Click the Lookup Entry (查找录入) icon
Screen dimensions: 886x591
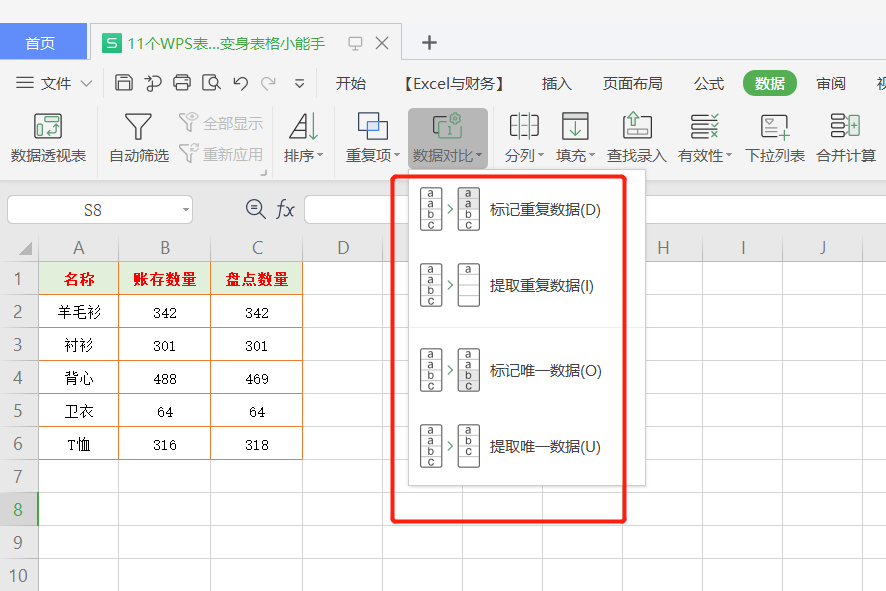[x=637, y=126]
